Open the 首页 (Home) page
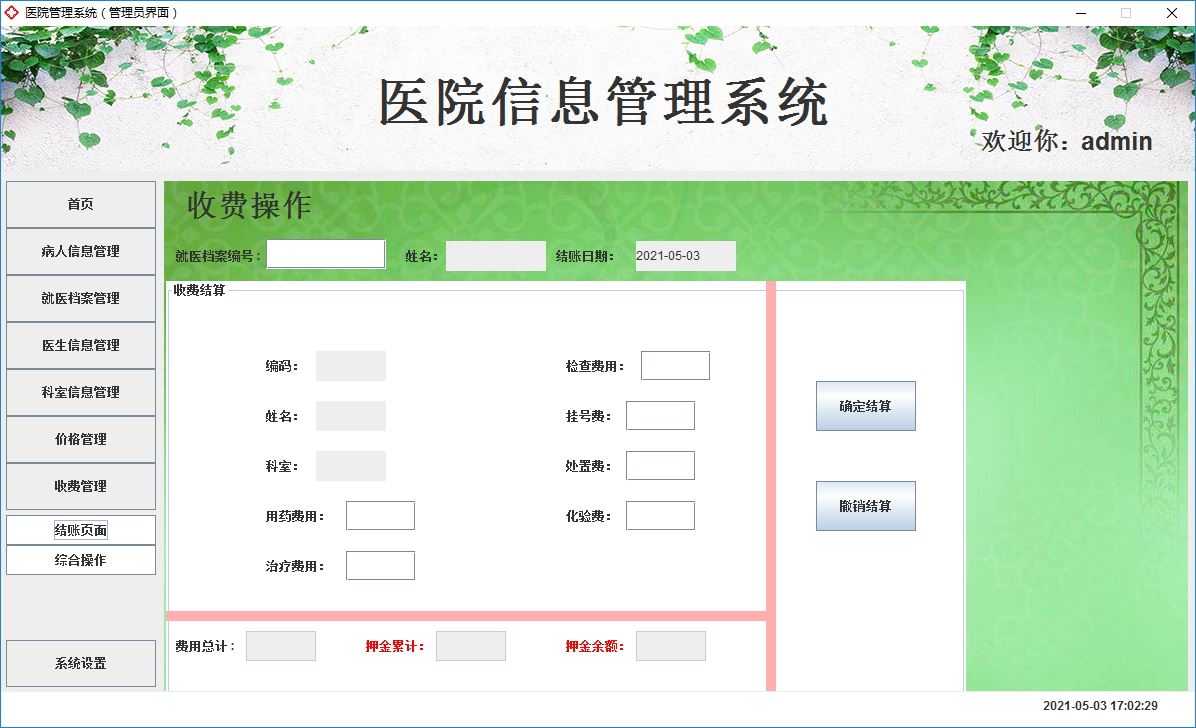The image size is (1196, 728). click(x=80, y=204)
